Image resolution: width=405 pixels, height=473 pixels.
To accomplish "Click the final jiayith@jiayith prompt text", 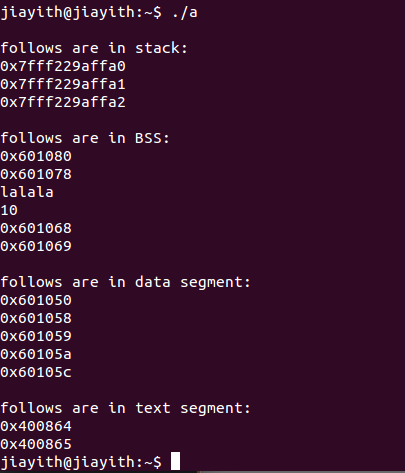I will tap(81, 462).
